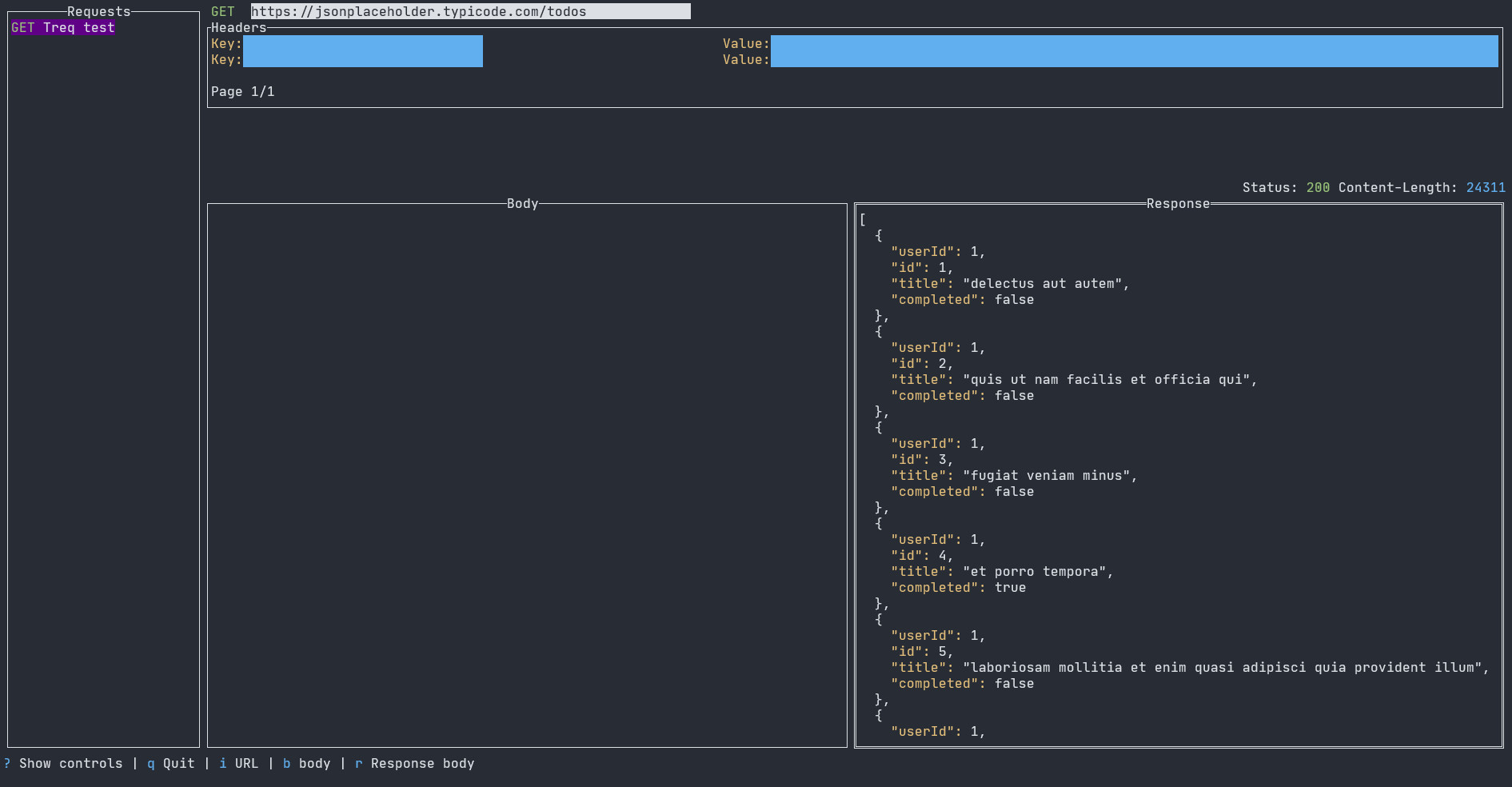Click the Content-Length 24311 value
The width and height of the screenshot is (1512, 787).
tap(1485, 188)
